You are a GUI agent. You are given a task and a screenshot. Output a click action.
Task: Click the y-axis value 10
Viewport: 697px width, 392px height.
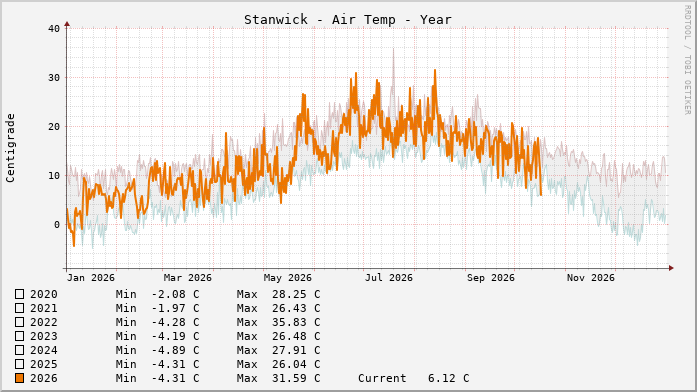(54, 176)
